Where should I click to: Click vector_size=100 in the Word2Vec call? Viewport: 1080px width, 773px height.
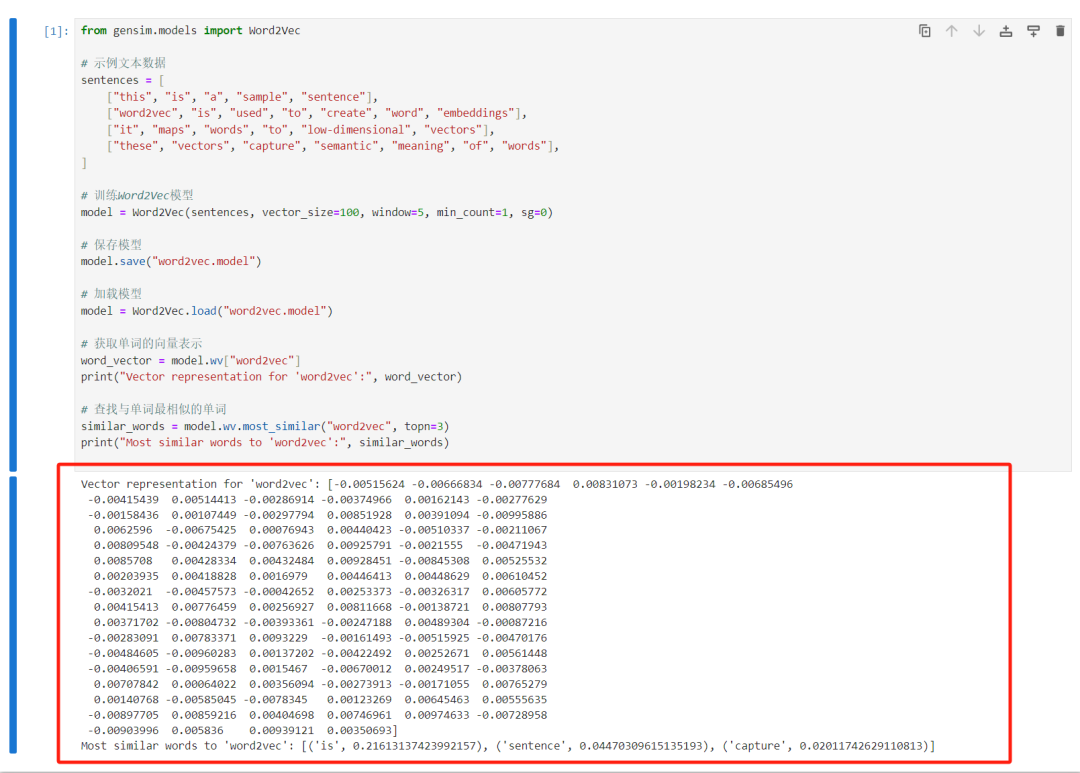coord(311,212)
